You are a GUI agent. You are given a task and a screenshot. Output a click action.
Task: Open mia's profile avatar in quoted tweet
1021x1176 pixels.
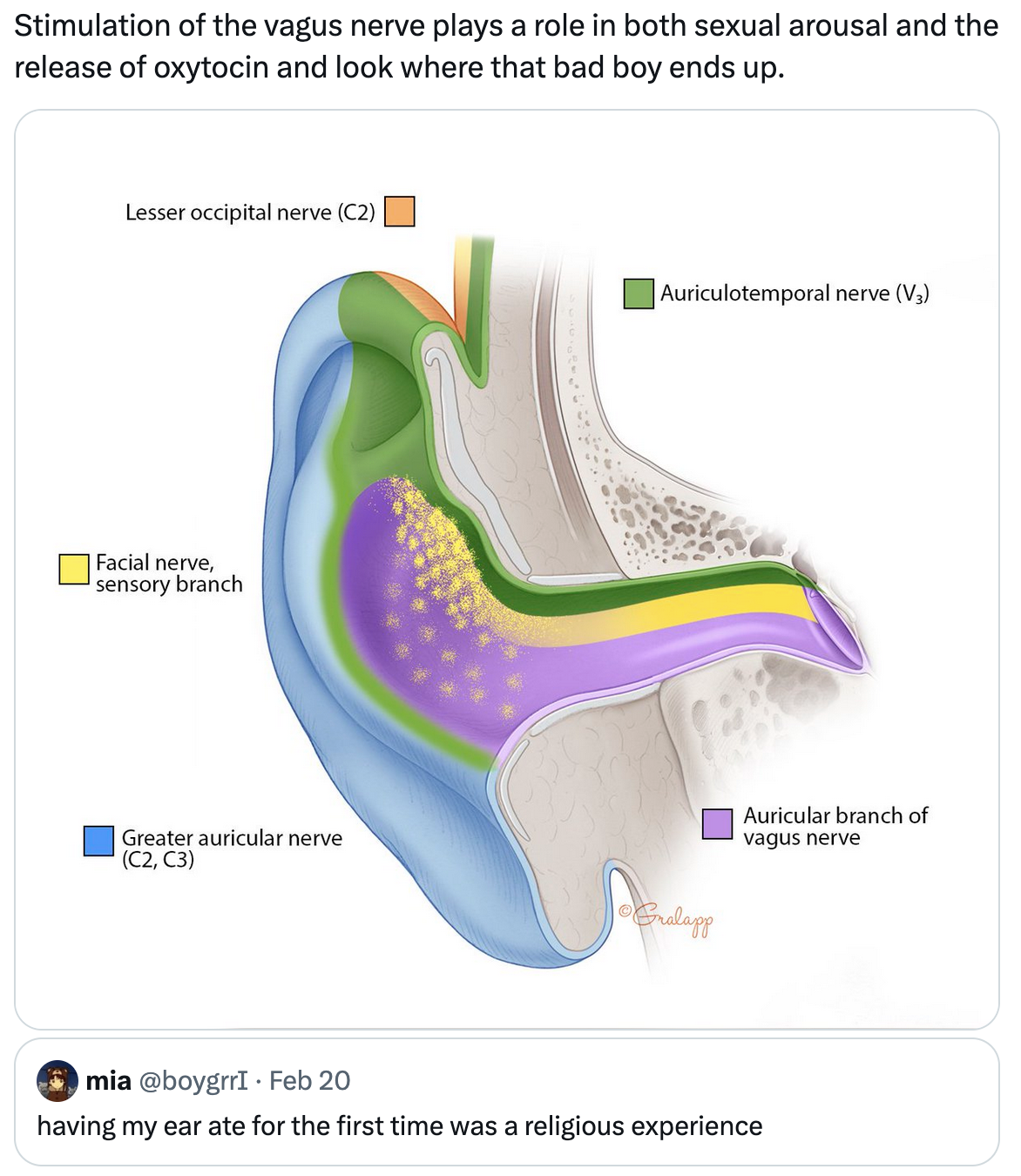click(x=57, y=1081)
